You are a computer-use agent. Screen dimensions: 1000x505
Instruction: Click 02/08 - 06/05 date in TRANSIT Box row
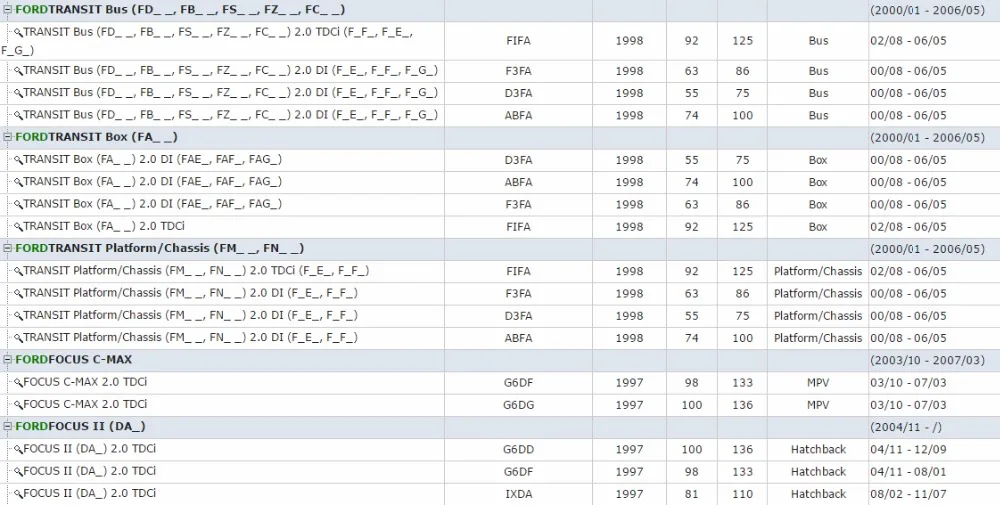click(908, 227)
